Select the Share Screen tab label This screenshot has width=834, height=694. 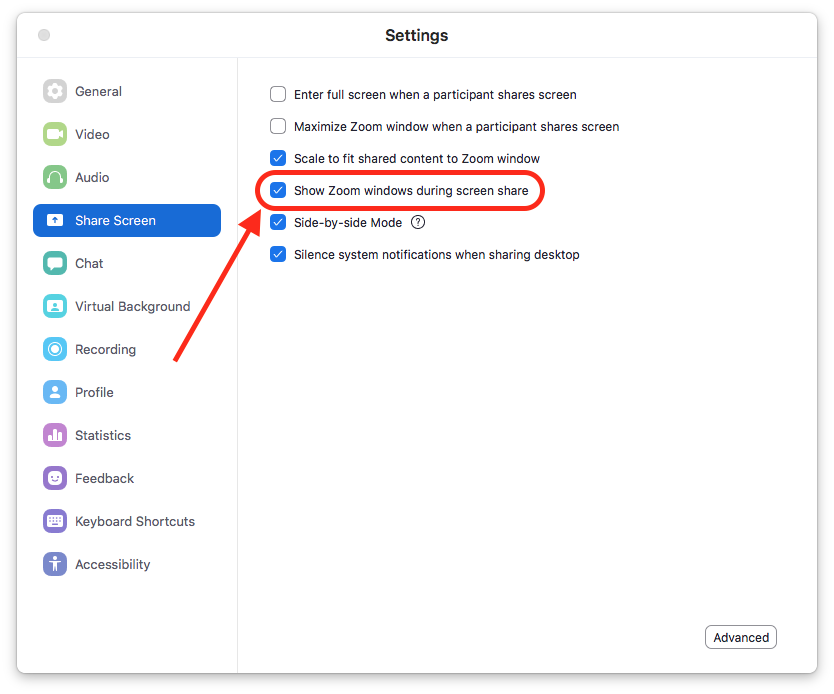[115, 220]
